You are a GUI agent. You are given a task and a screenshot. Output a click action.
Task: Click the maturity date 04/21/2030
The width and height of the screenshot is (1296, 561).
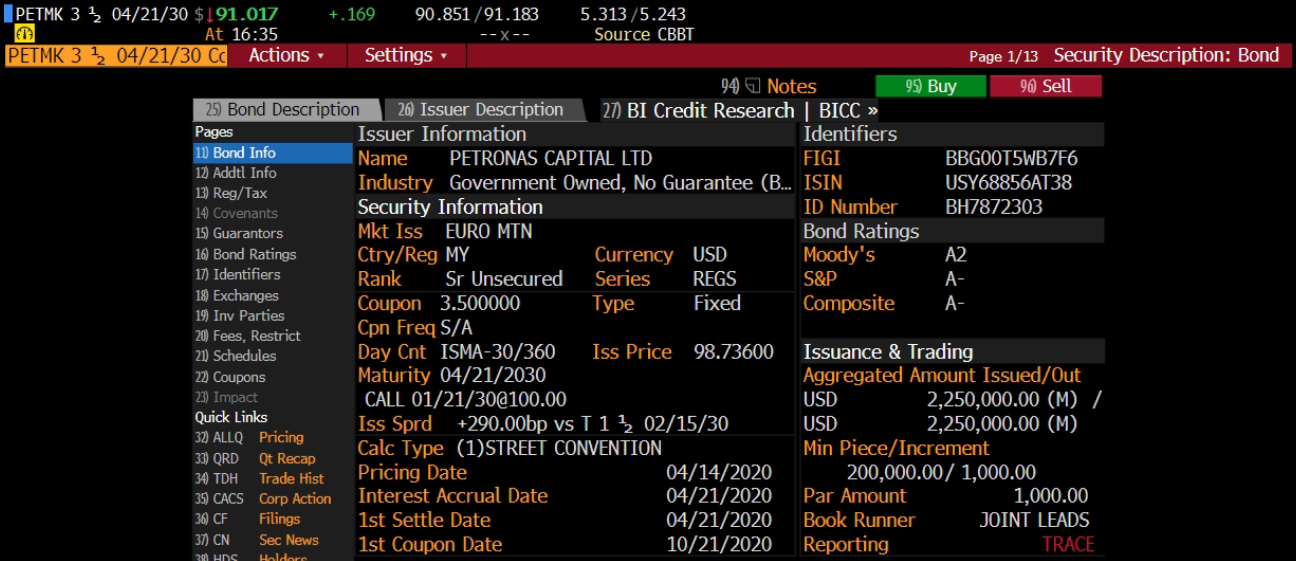(493, 376)
